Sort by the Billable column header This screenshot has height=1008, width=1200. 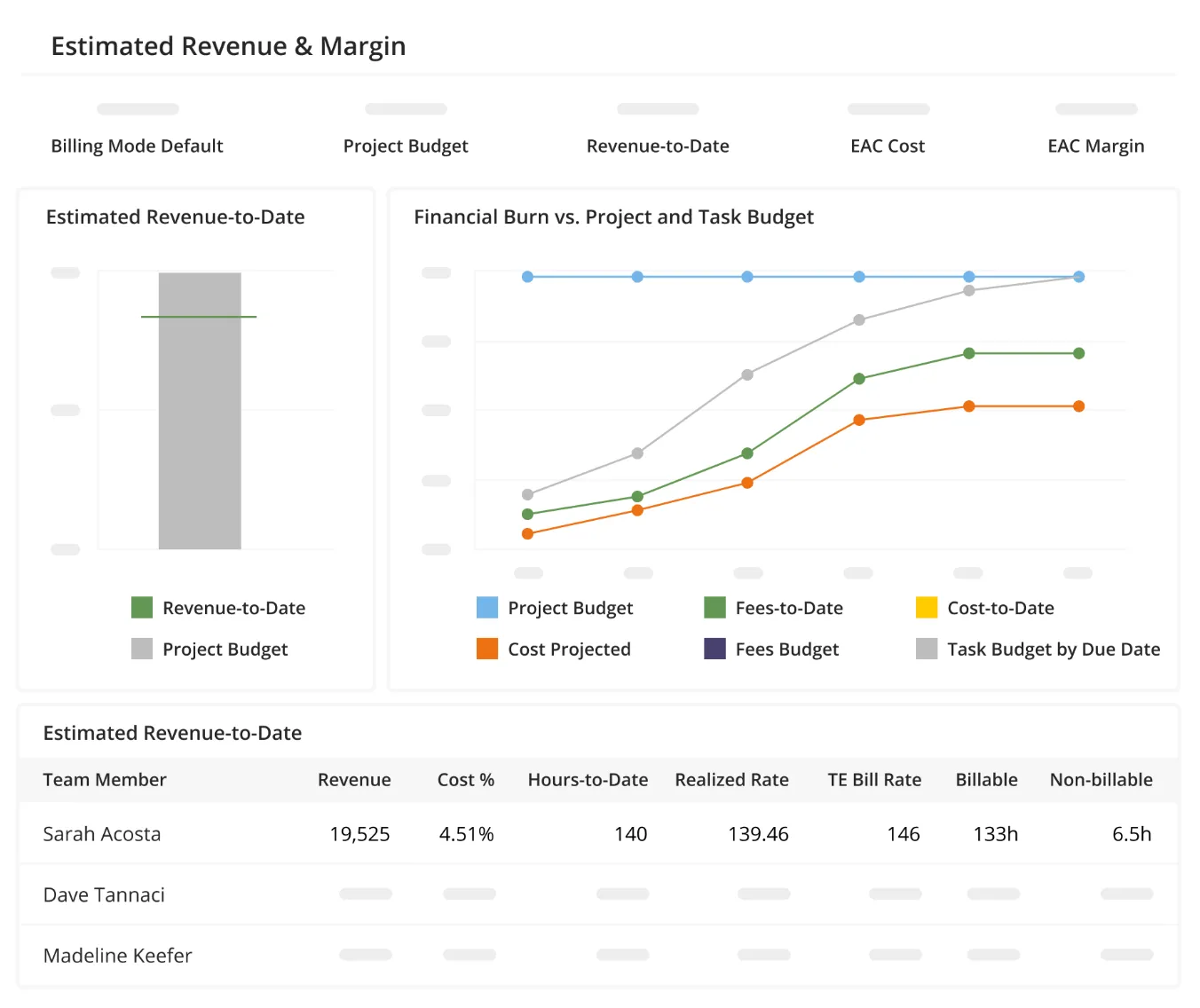click(986, 780)
